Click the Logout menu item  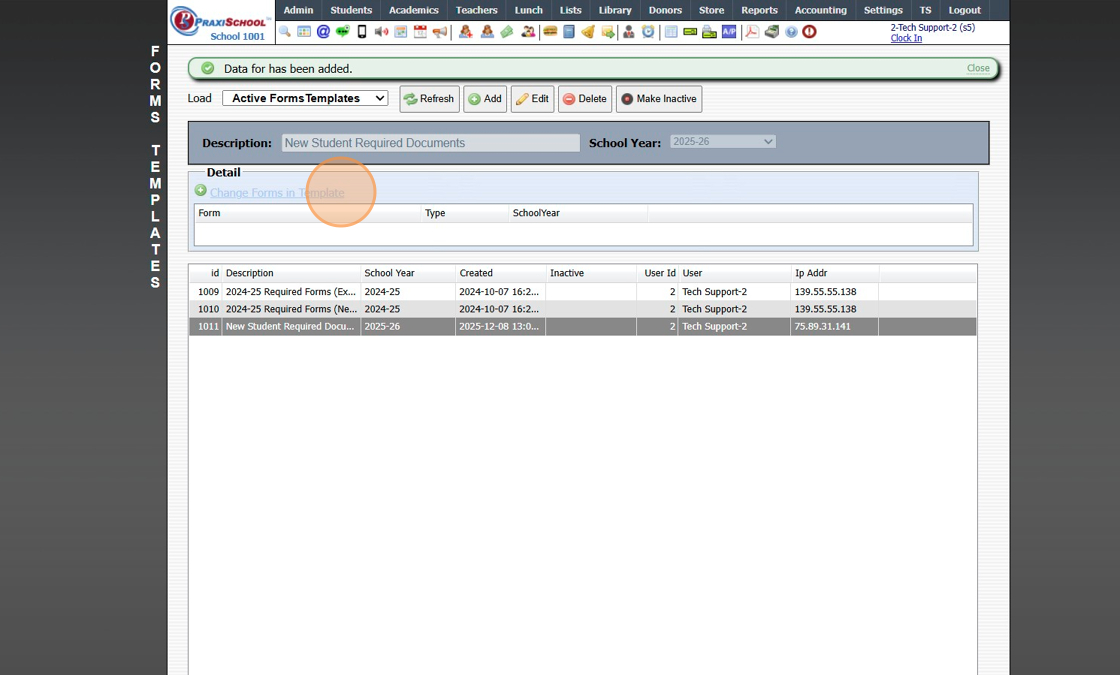pos(964,10)
